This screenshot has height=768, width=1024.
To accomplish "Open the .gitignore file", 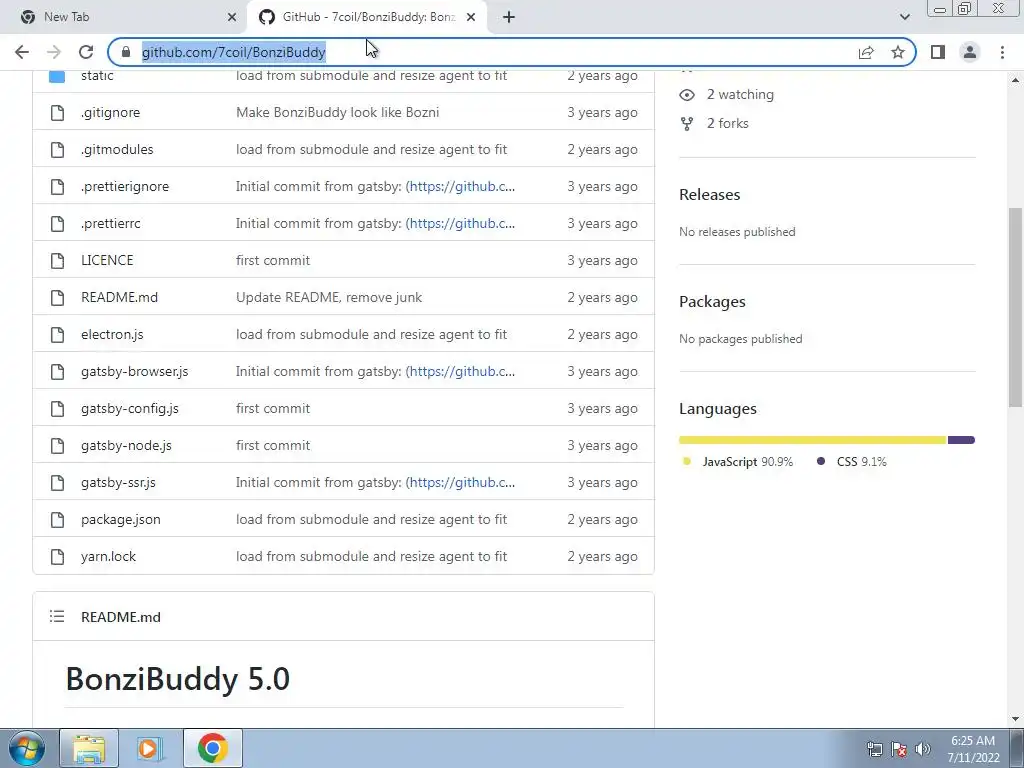I will tap(110, 112).
